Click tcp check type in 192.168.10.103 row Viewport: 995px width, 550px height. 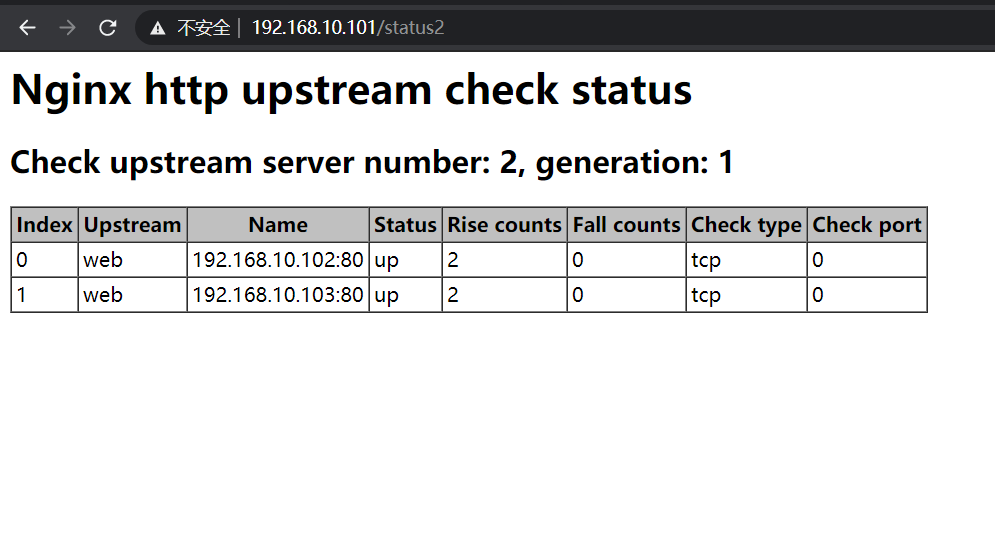(x=746, y=294)
